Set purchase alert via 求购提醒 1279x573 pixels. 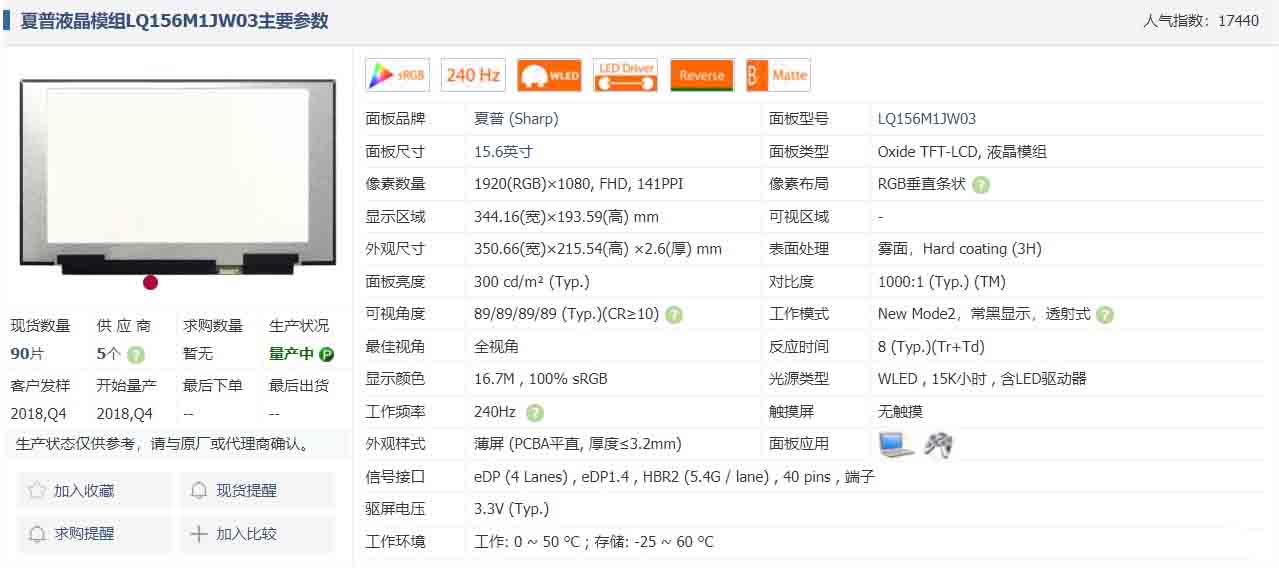94,534
